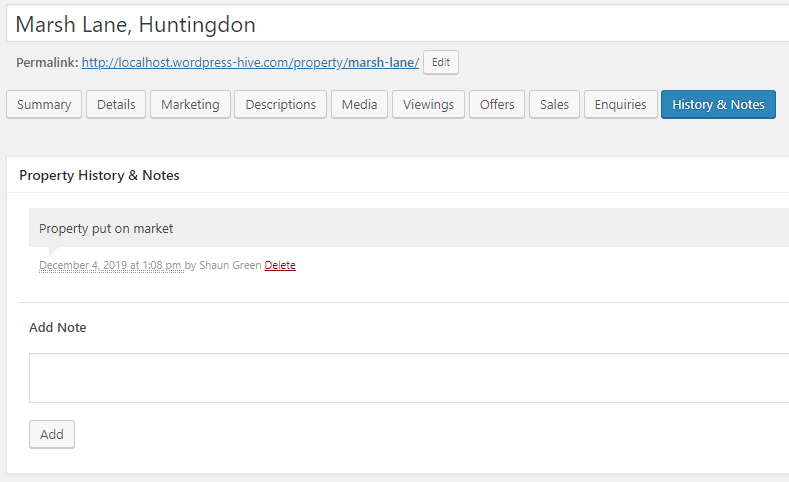Open the marsh-lane property permalink

[x=250, y=62]
